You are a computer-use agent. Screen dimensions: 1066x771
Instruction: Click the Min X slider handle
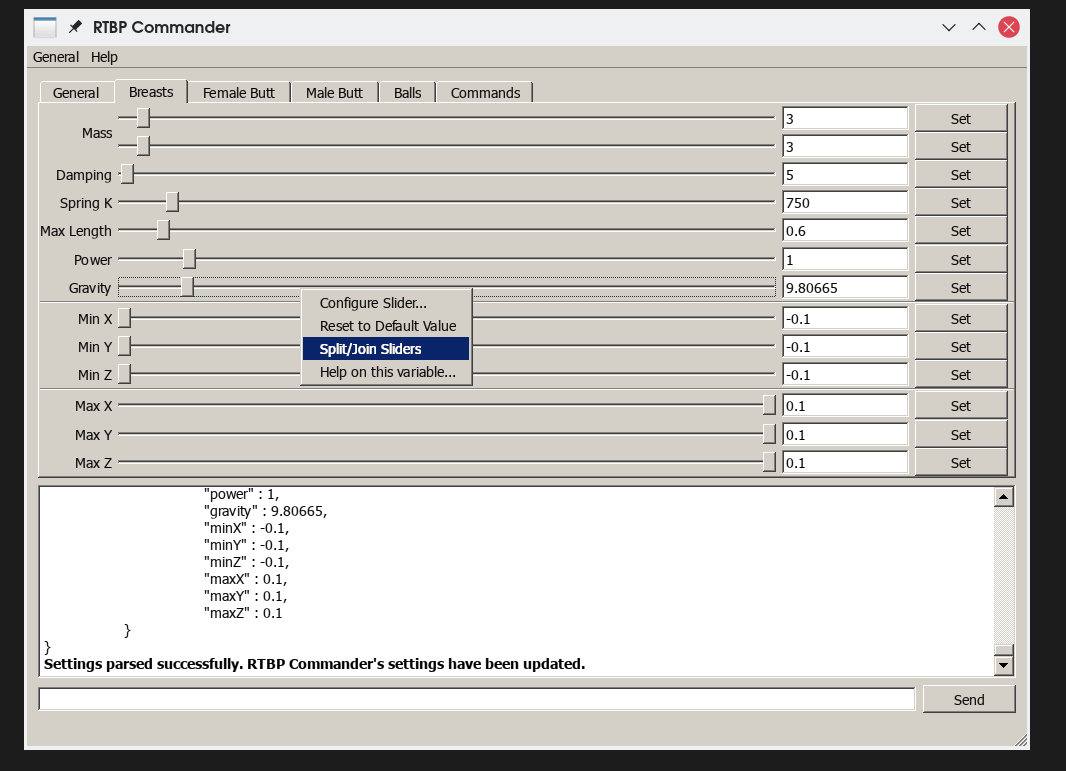124,318
